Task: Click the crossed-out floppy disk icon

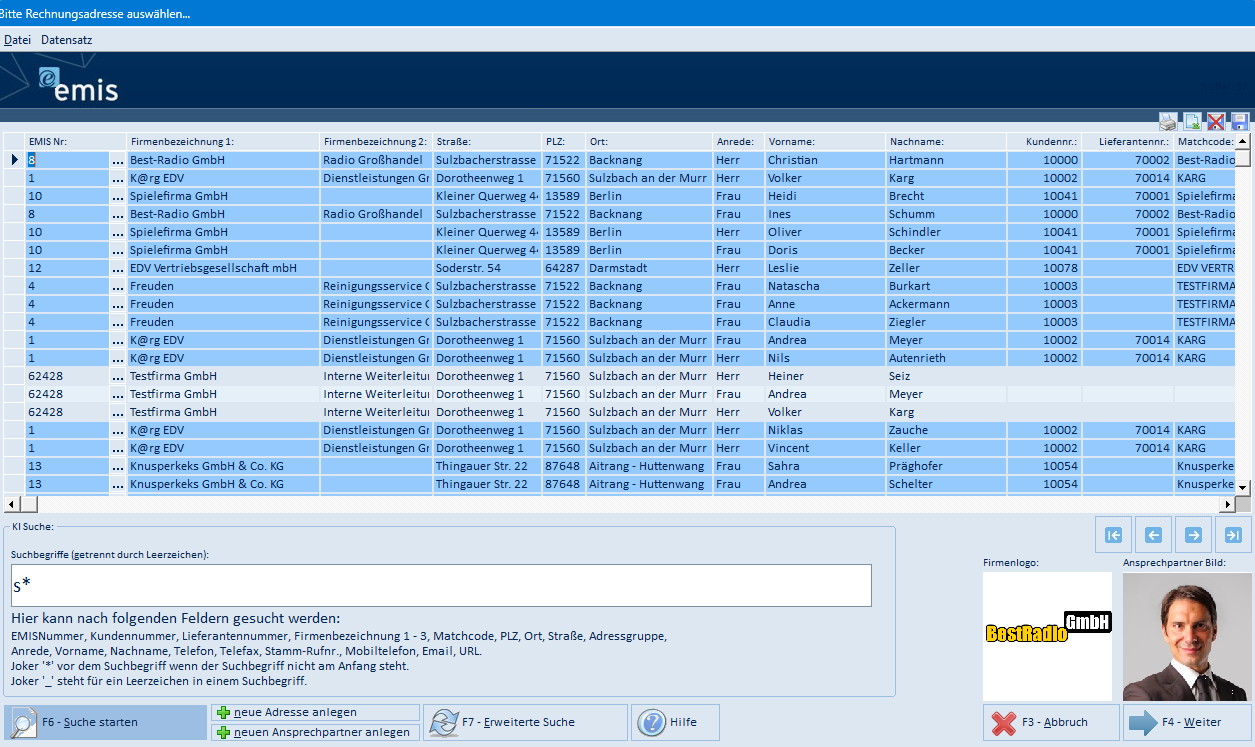Action: (x=1216, y=122)
